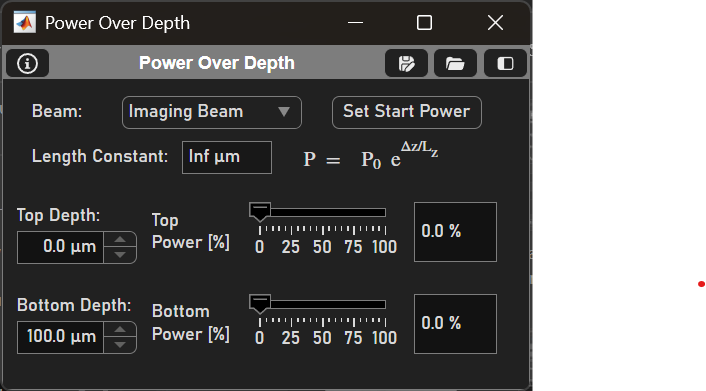
Task: Increase Bottom Depth with up arrow
Action: coord(120,330)
